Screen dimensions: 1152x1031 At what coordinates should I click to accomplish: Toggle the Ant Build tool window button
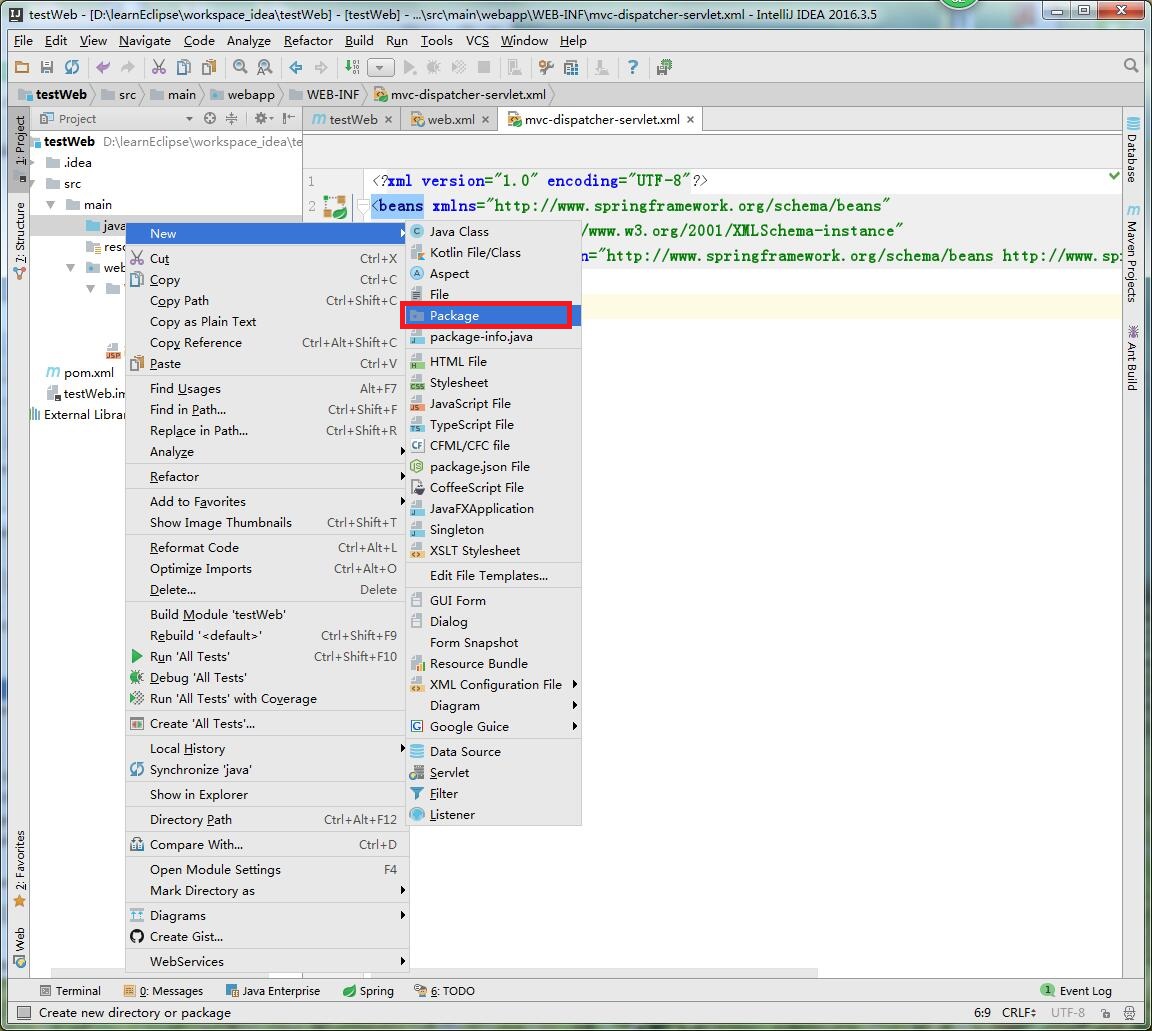1132,358
